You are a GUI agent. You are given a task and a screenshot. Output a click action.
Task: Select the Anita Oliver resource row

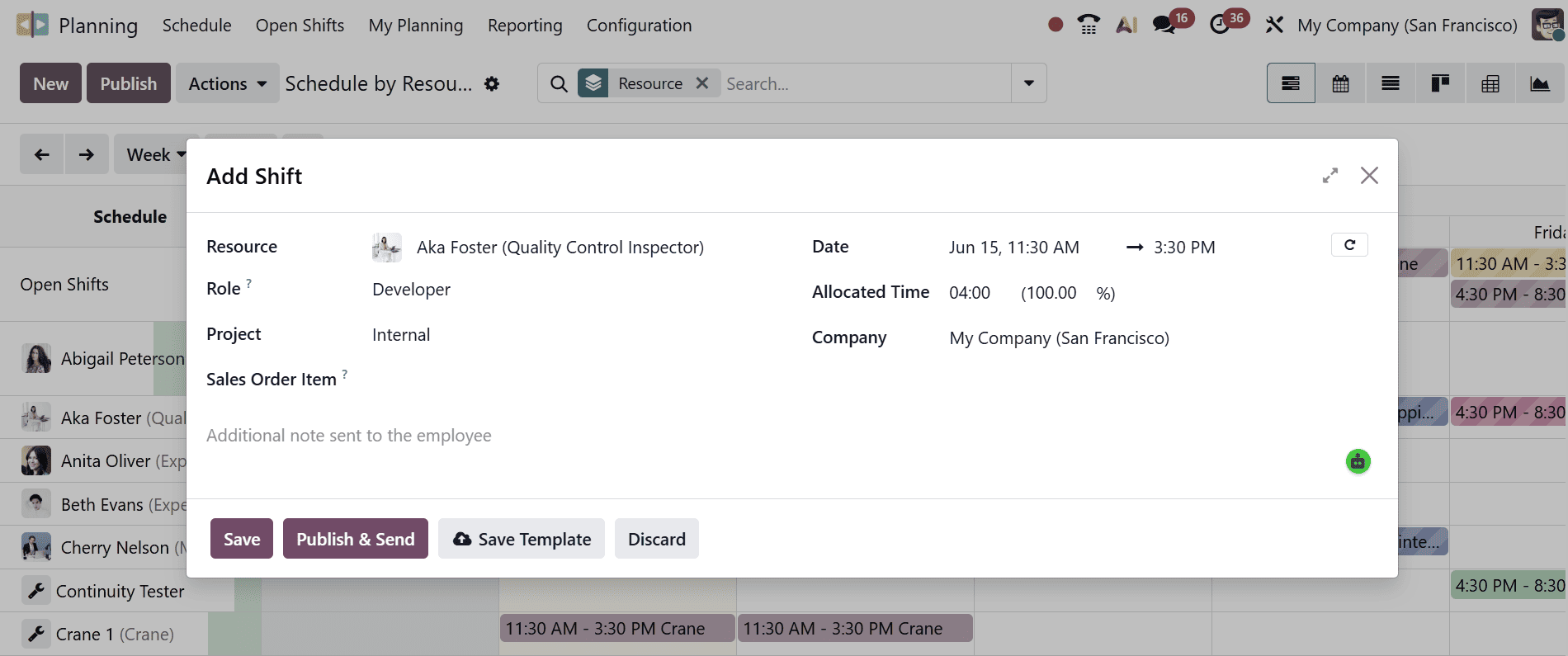tap(93, 461)
